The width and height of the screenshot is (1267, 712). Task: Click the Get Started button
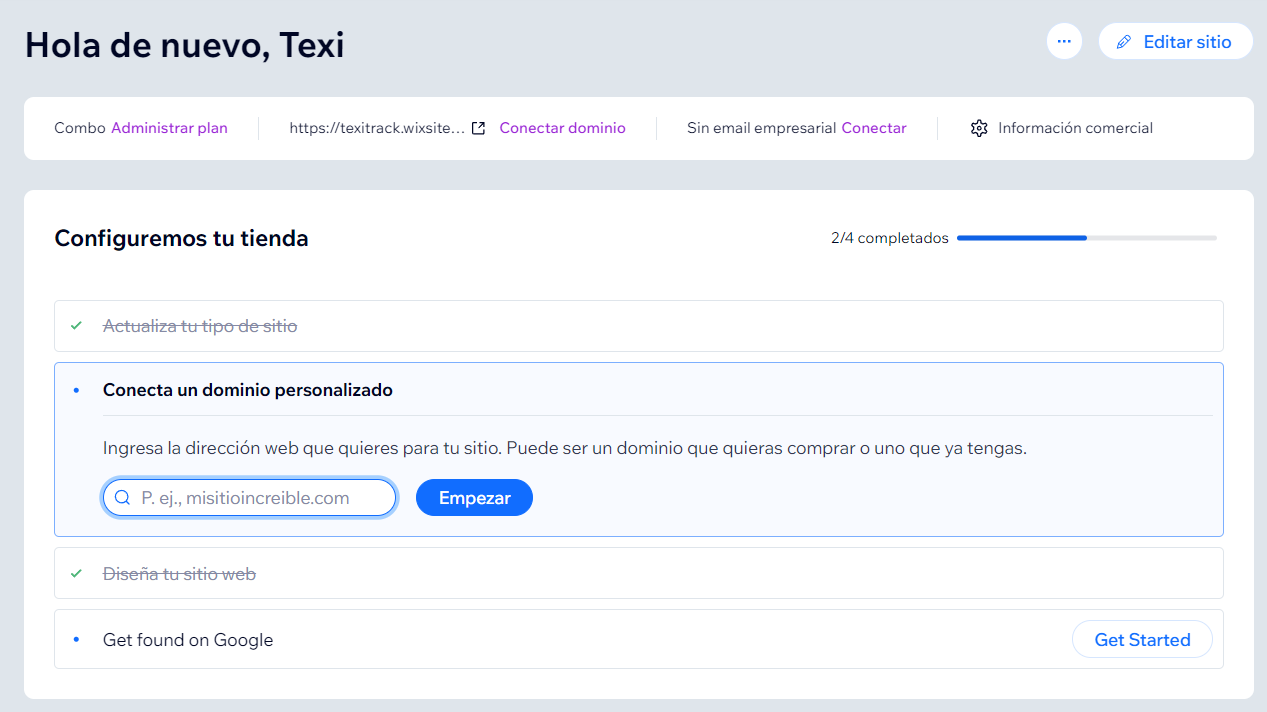[1142, 640]
